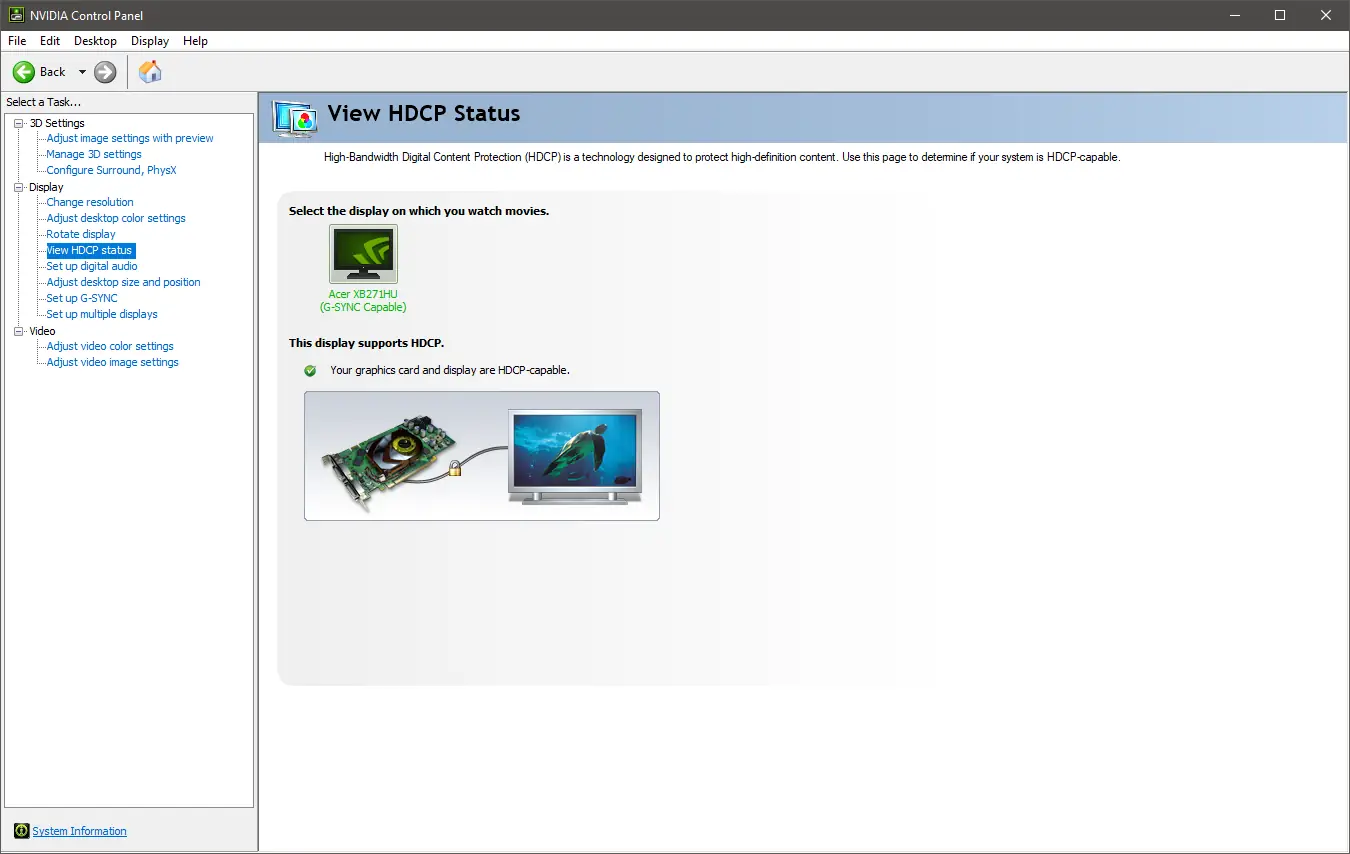Click the View HDCP Status header icon

pos(294,117)
